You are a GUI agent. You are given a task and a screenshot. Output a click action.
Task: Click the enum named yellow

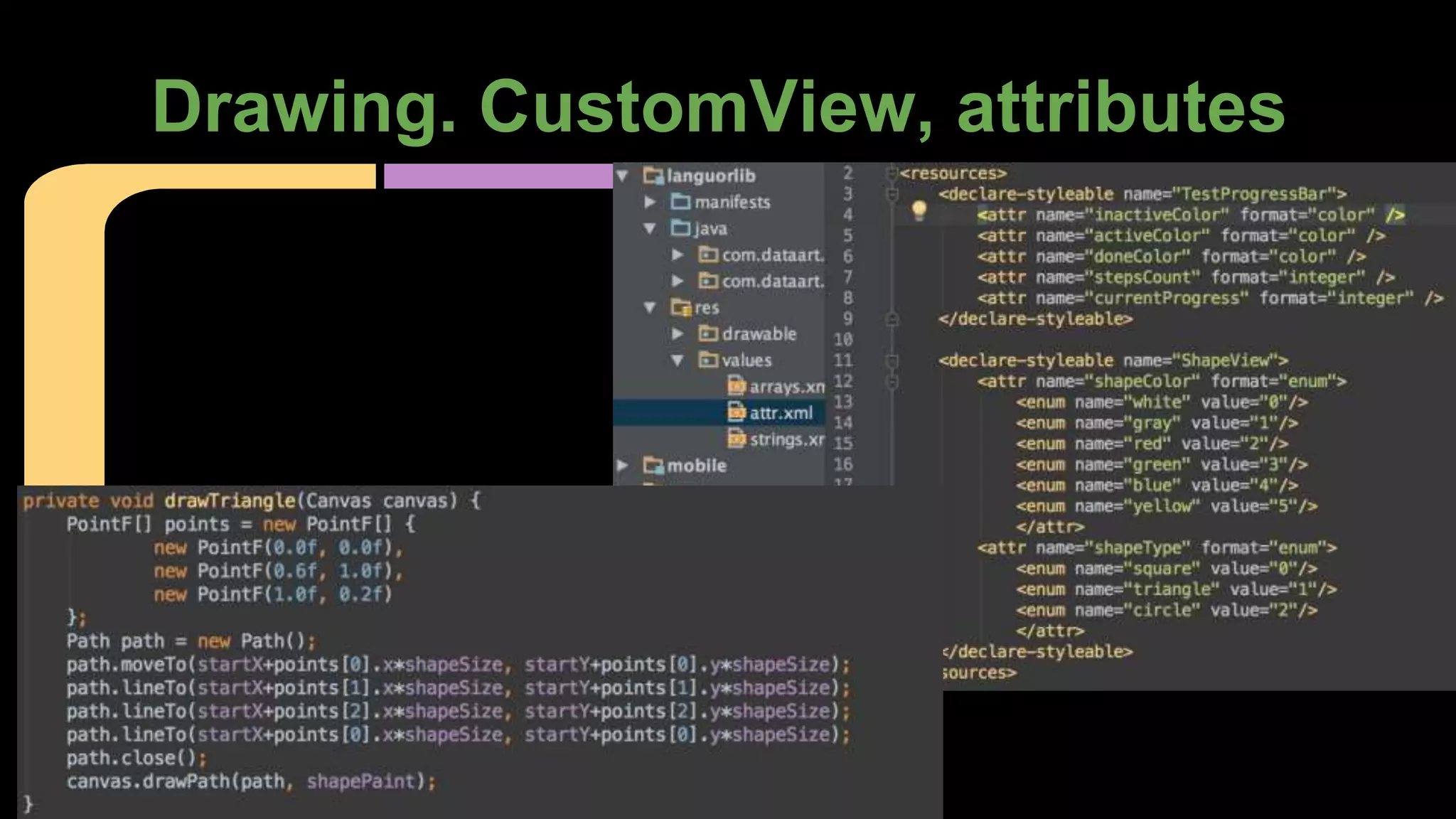1167,506
